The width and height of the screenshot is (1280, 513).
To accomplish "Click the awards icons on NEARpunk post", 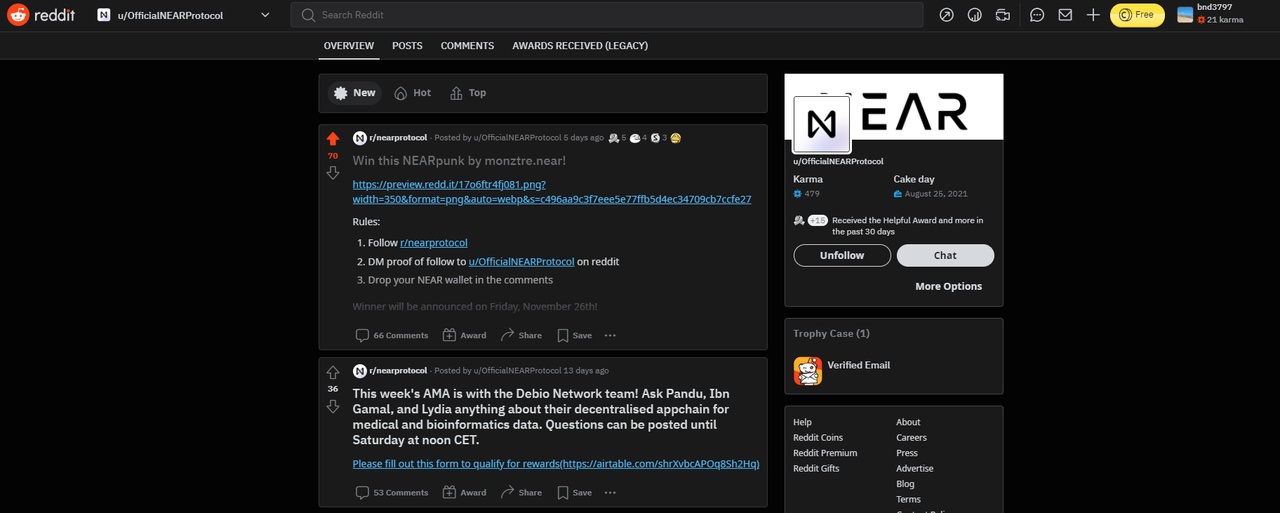I will 644,137.
